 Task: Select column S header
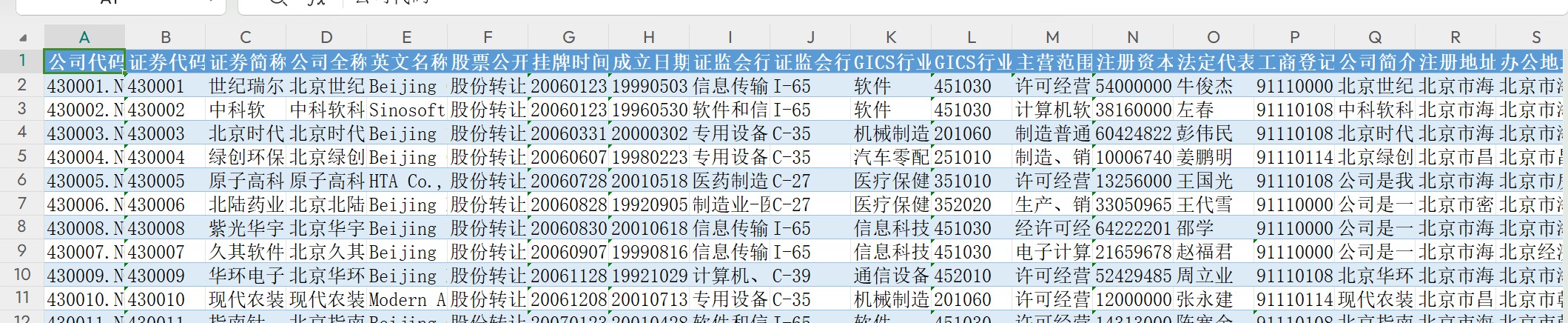(1532, 37)
